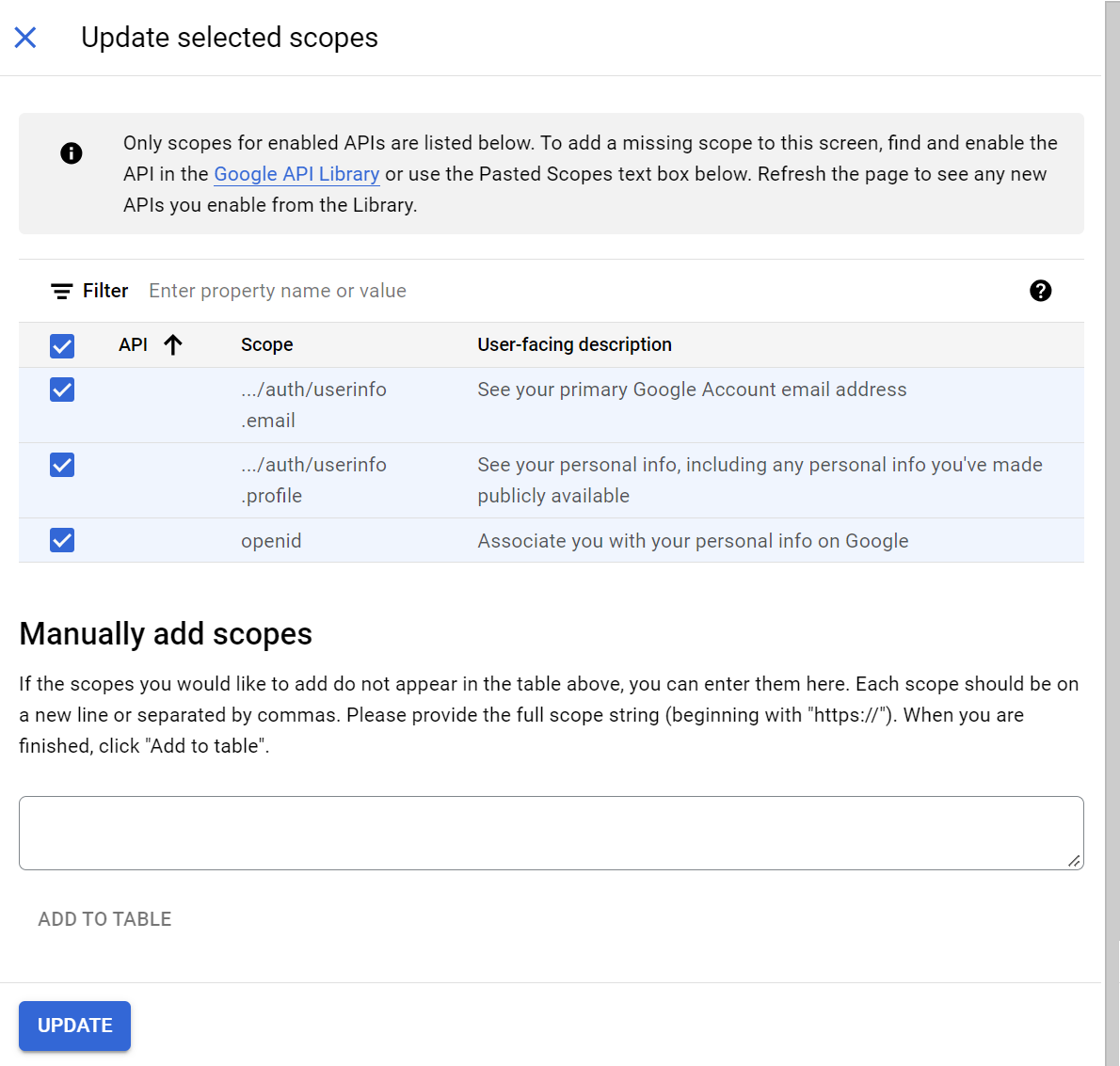Sort by the API column header
Screen dimensions: 1120x1066
pyautogui.click(x=133, y=345)
